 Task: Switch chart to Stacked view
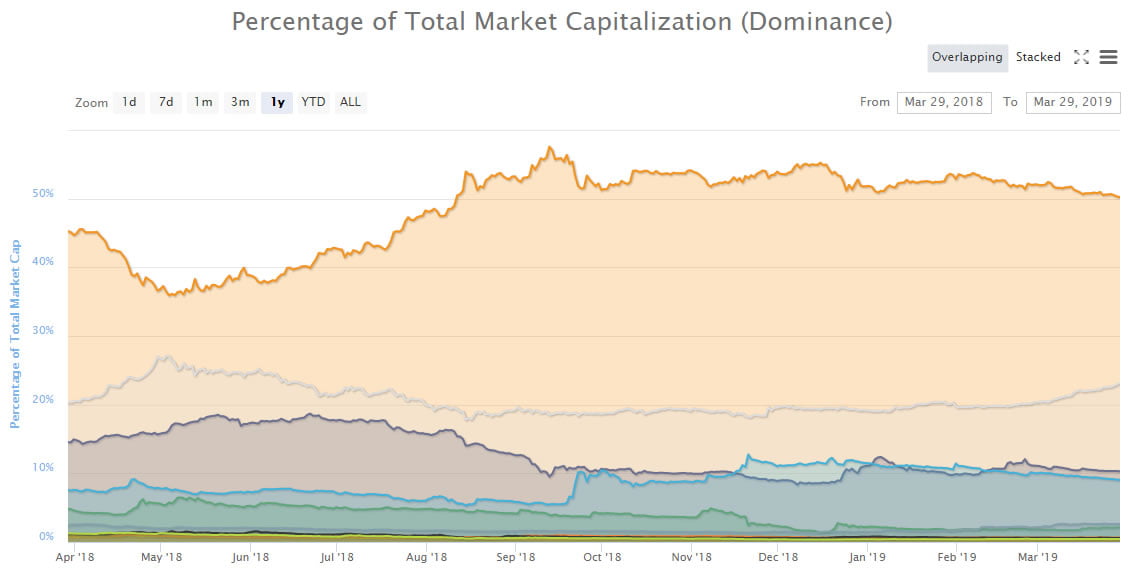[1038, 57]
